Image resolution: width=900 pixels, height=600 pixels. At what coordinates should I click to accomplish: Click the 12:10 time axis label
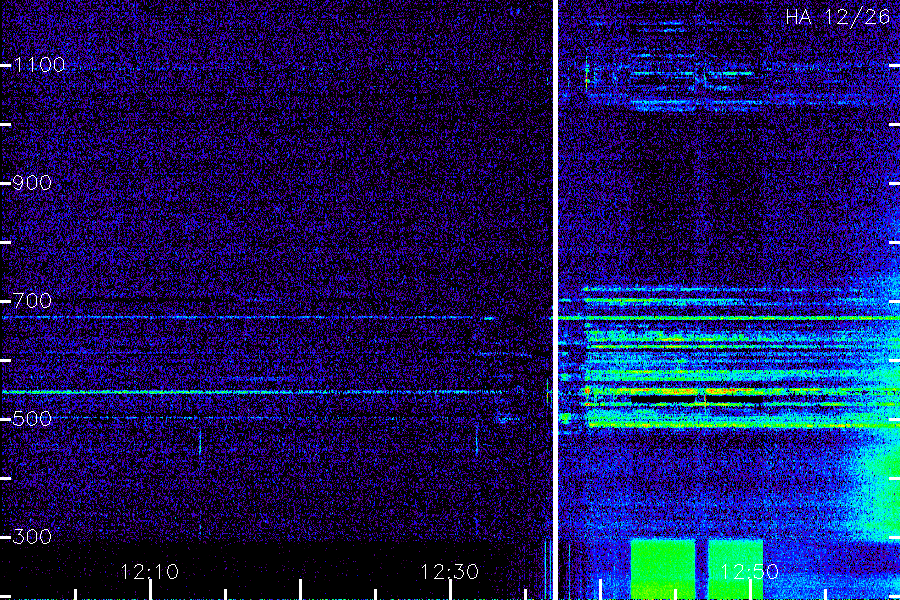tap(150, 572)
